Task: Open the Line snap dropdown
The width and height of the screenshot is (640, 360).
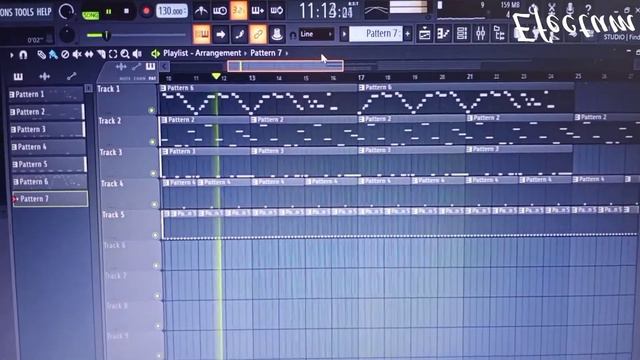Action: 316,34
